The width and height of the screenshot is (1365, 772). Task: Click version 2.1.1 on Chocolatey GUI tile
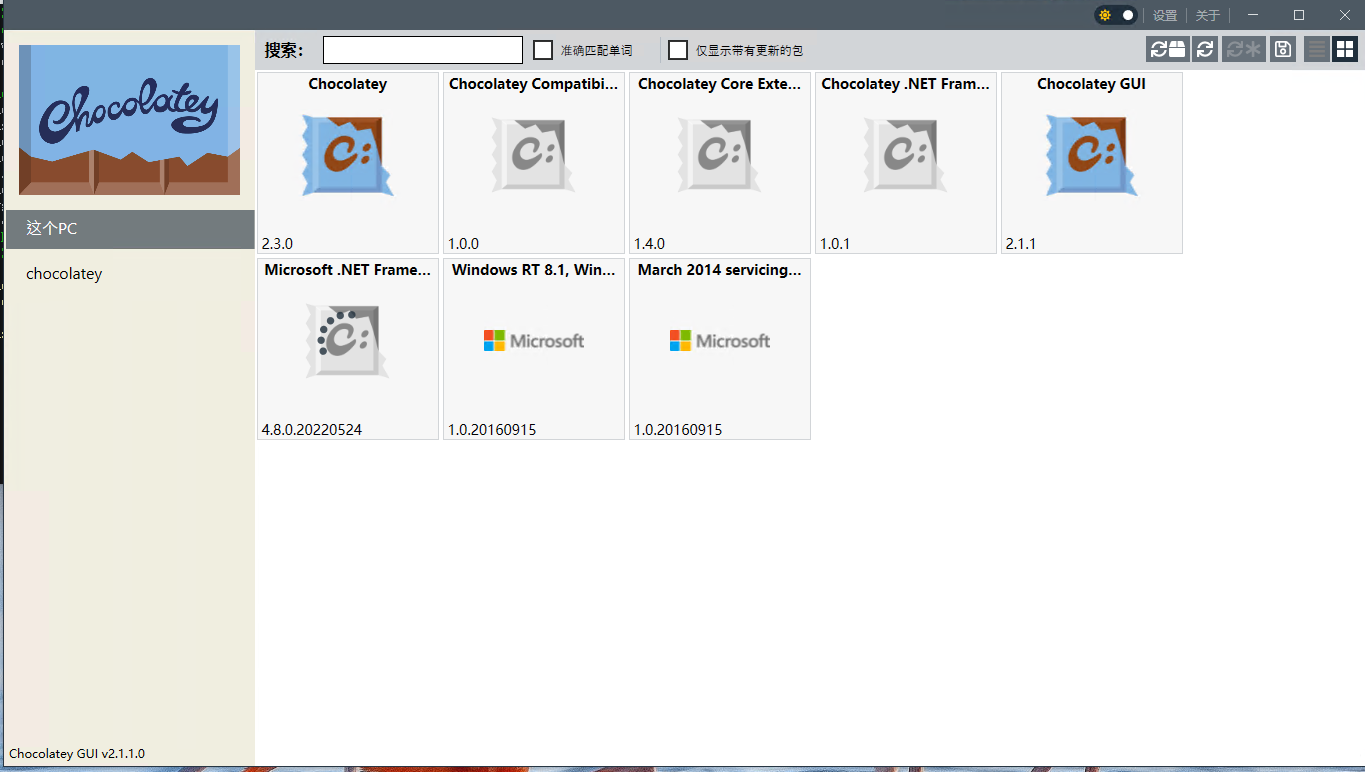tap(1021, 244)
